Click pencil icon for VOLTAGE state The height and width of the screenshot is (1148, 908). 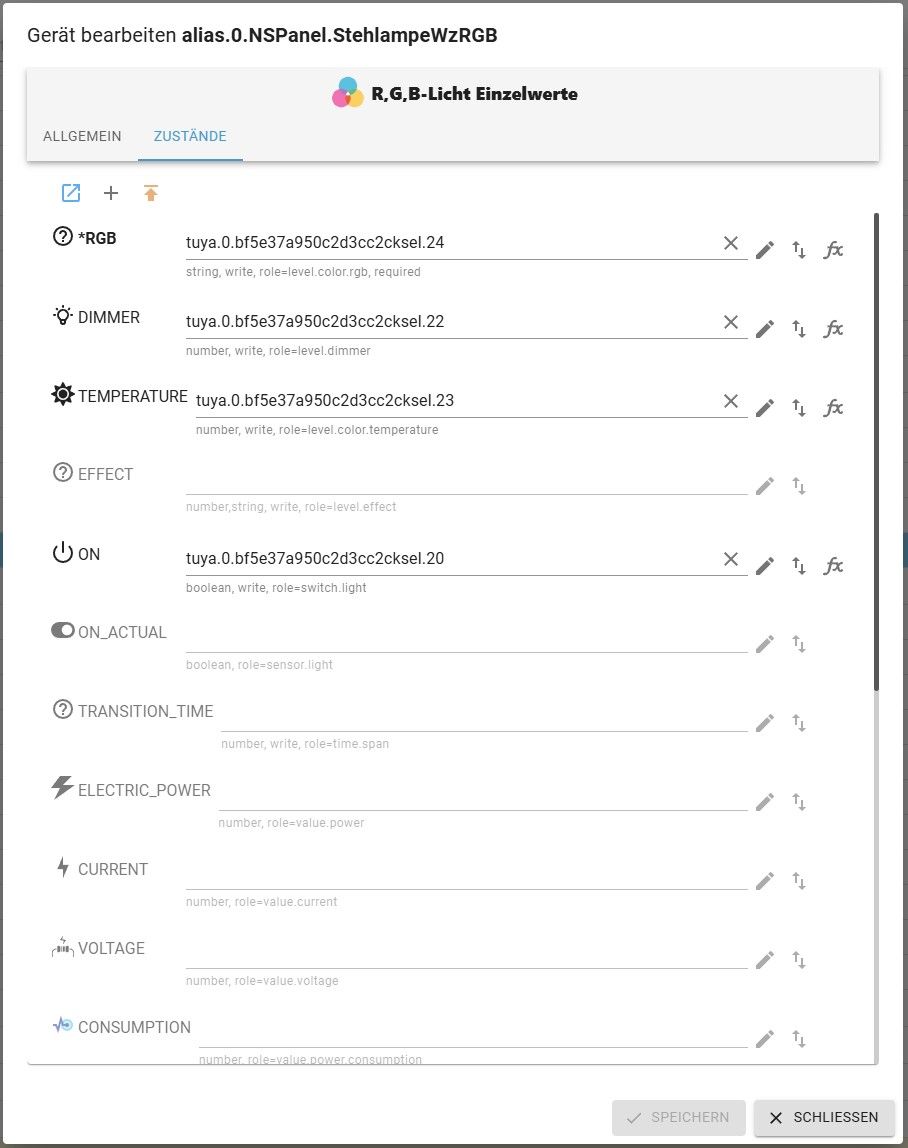(x=765, y=960)
